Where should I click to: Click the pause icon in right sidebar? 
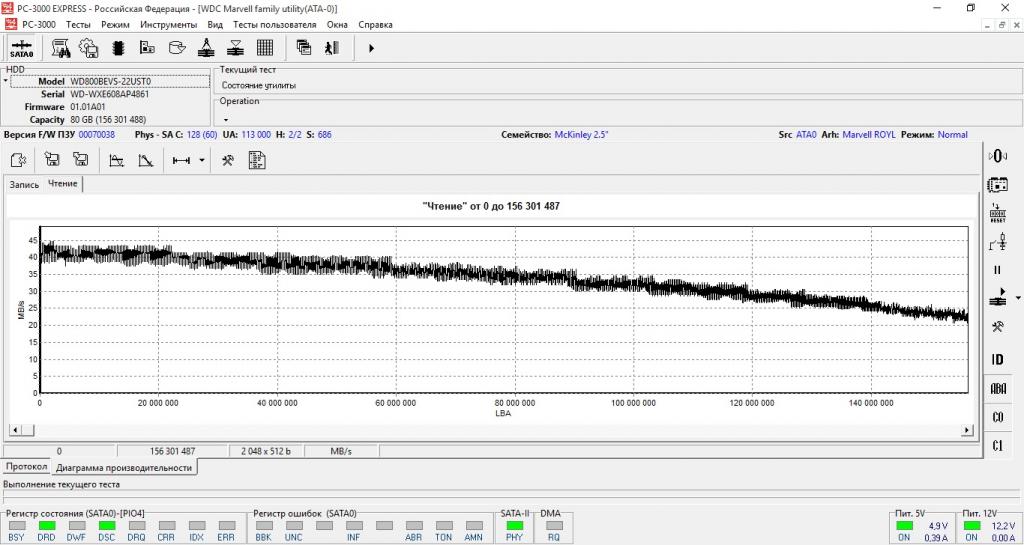coord(997,270)
